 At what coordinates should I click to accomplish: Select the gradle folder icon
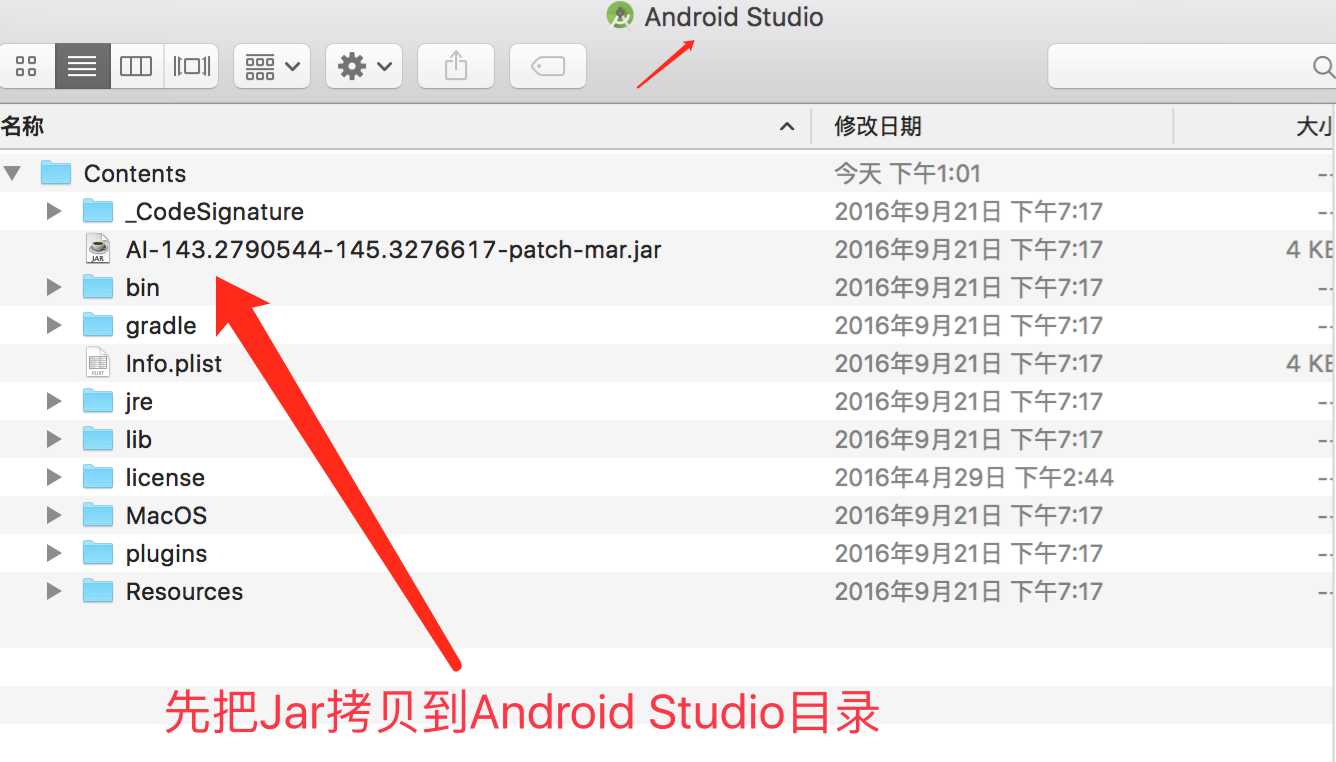click(98, 325)
